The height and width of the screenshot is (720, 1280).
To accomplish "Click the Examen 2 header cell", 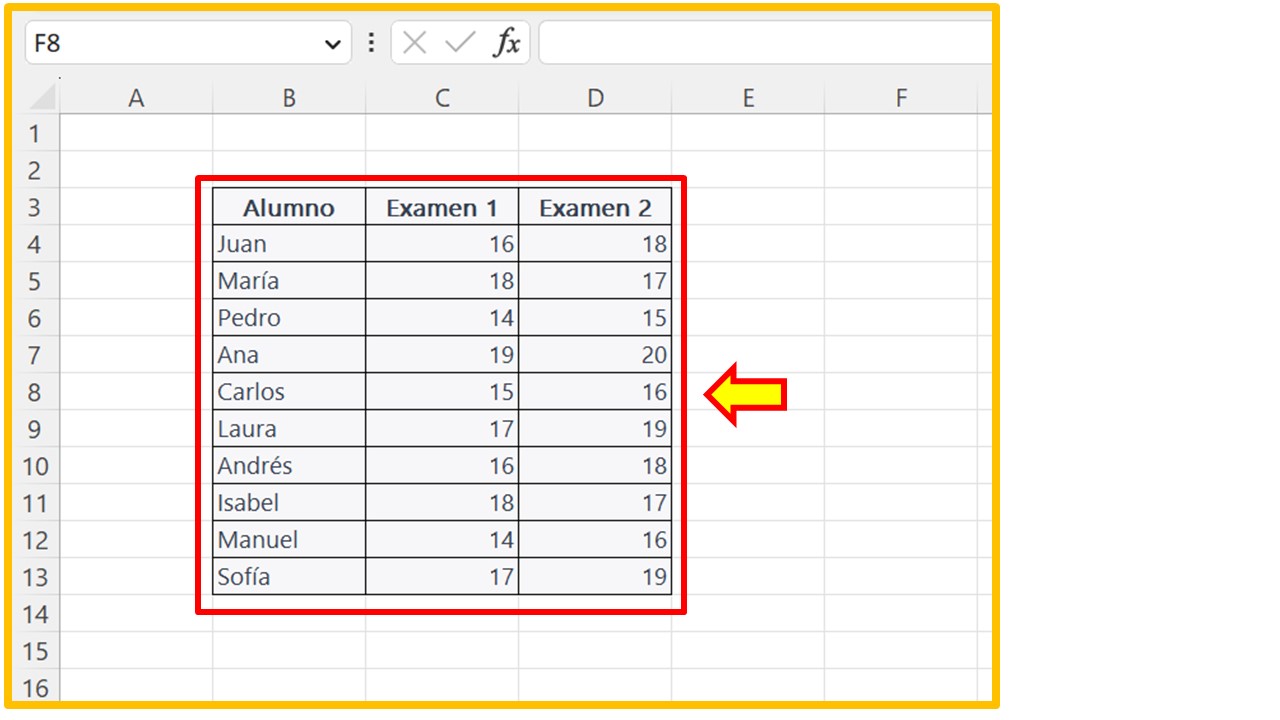I will [x=596, y=207].
